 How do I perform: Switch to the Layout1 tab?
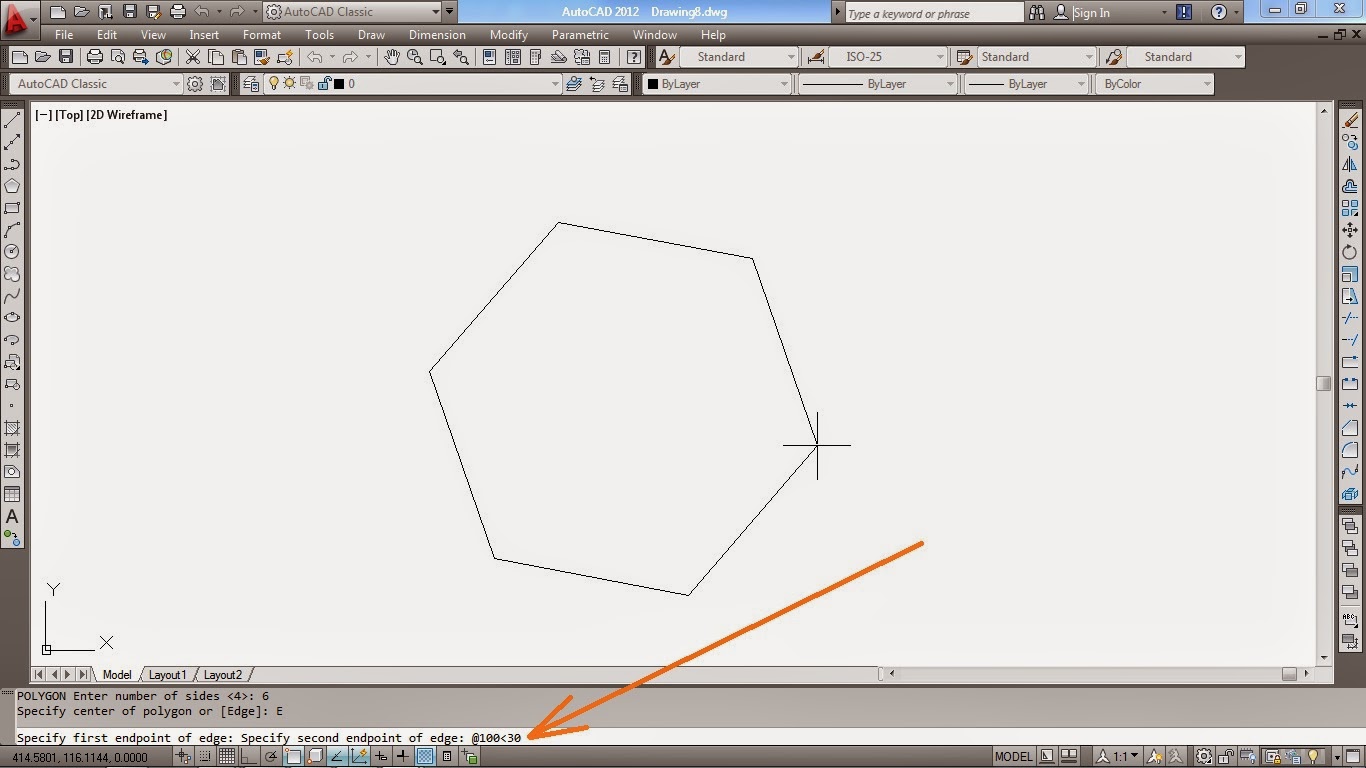(x=167, y=675)
